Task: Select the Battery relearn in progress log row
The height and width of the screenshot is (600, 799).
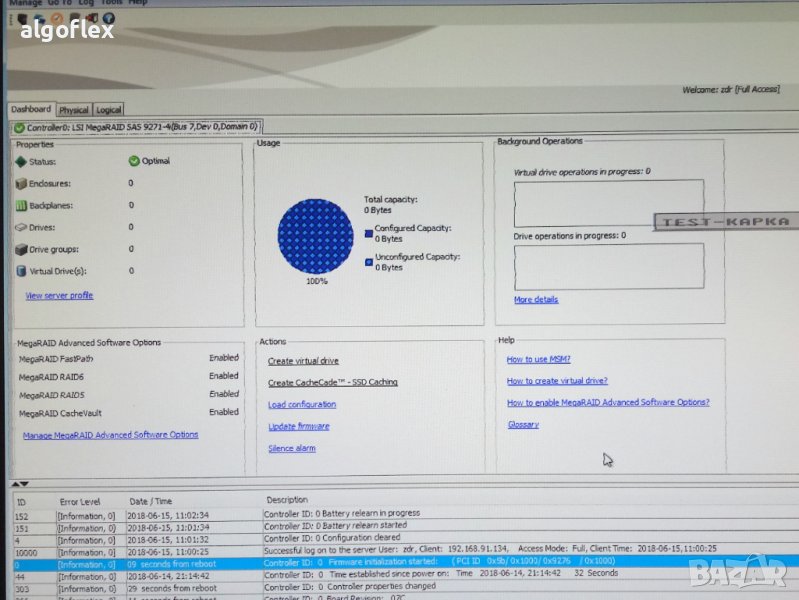Action: click(x=341, y=513)
